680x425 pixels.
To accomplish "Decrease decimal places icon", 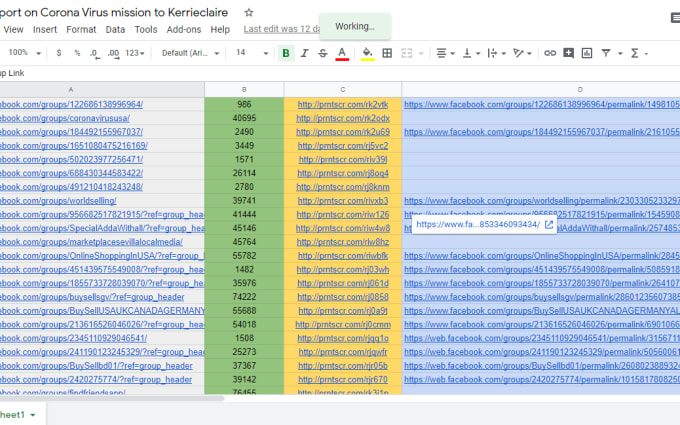I will [x=94, y=53].
